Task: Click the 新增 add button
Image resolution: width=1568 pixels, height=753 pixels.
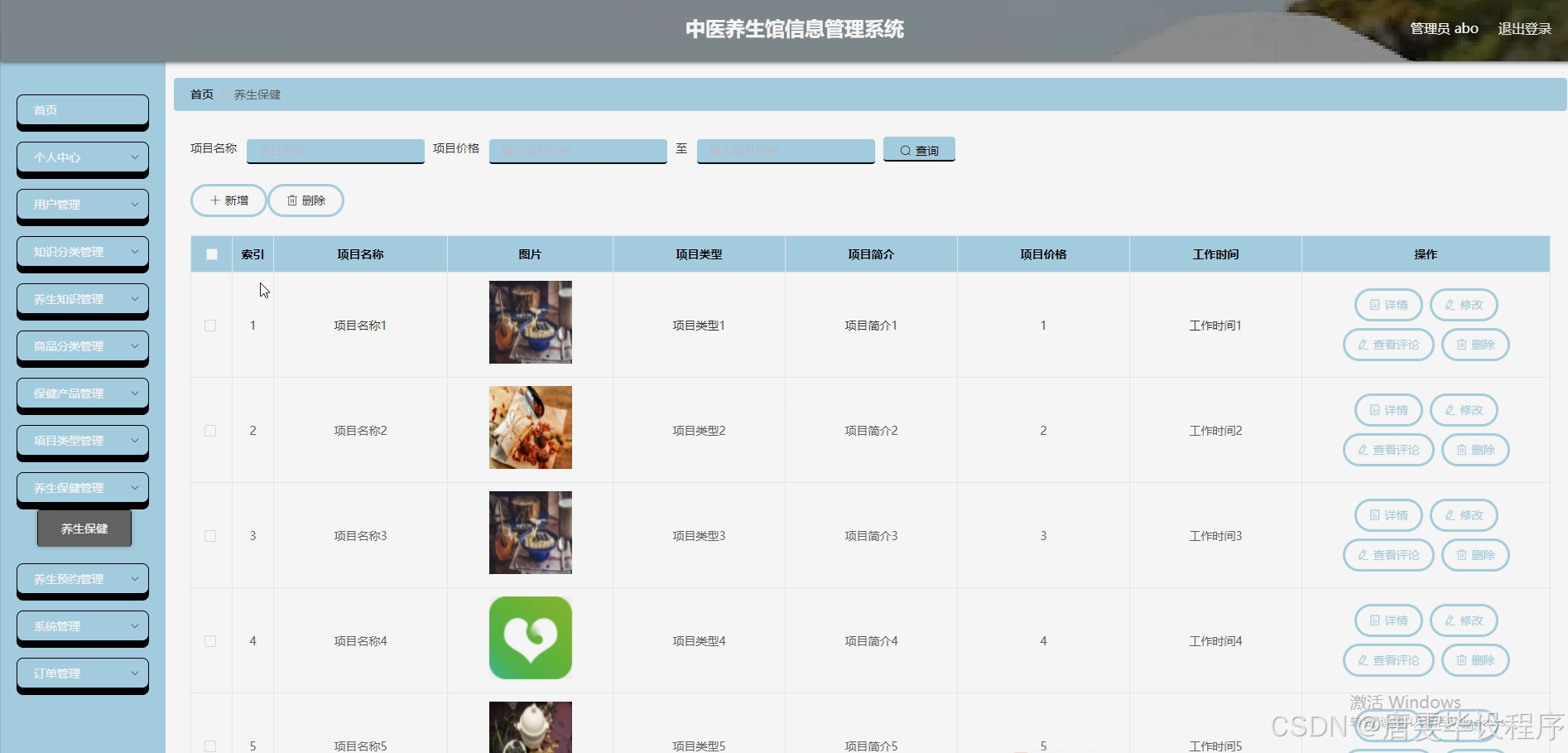Action: (x=228, y=200)
